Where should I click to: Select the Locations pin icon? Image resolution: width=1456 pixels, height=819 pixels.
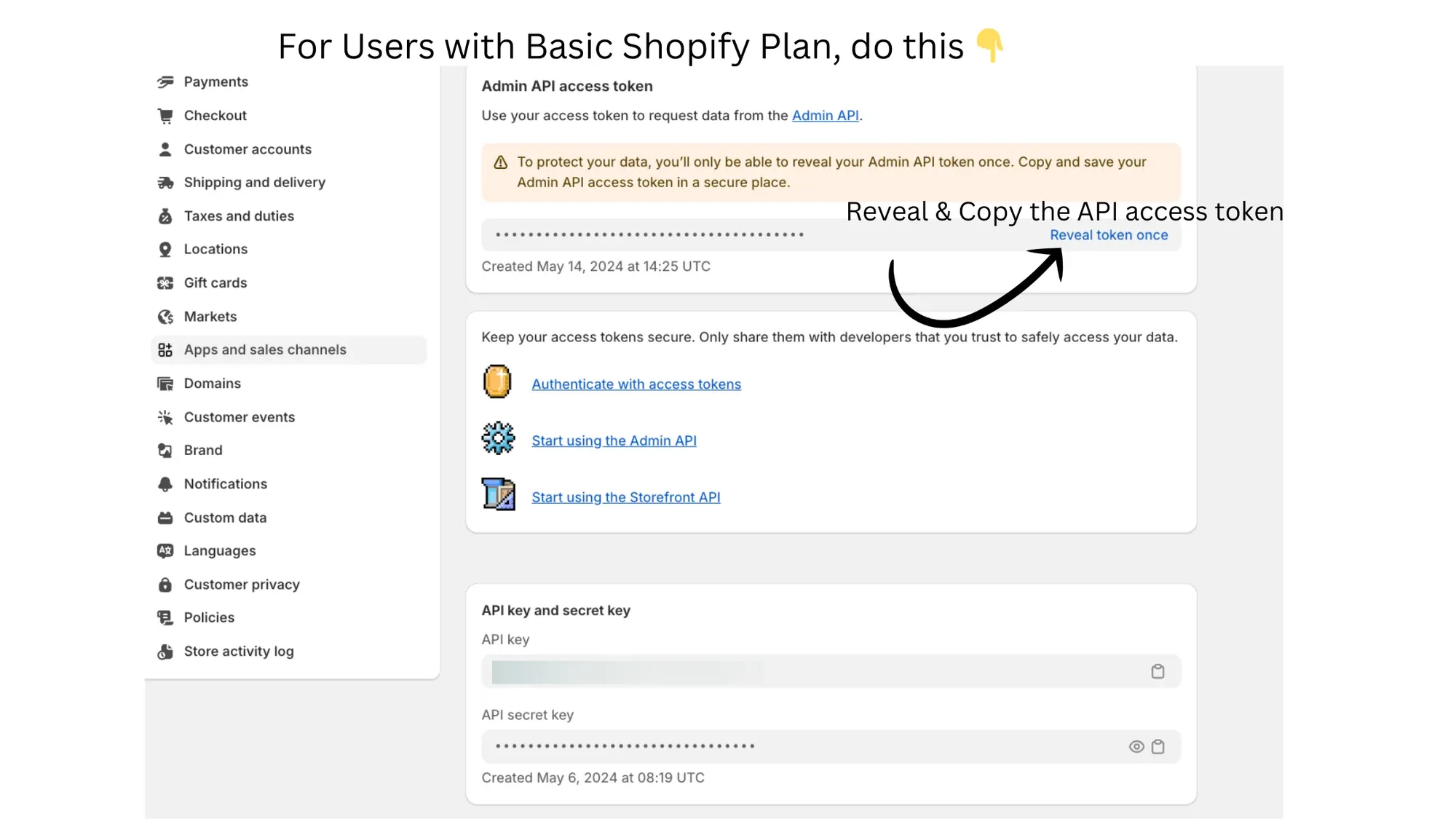point(165,249)
